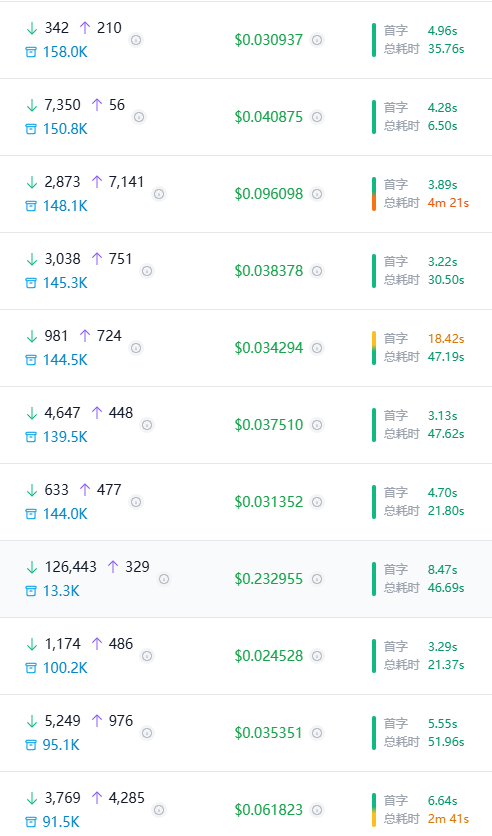Click token info icon for 3,769 row
Screen dimensions: 492x836
(159, 810)
